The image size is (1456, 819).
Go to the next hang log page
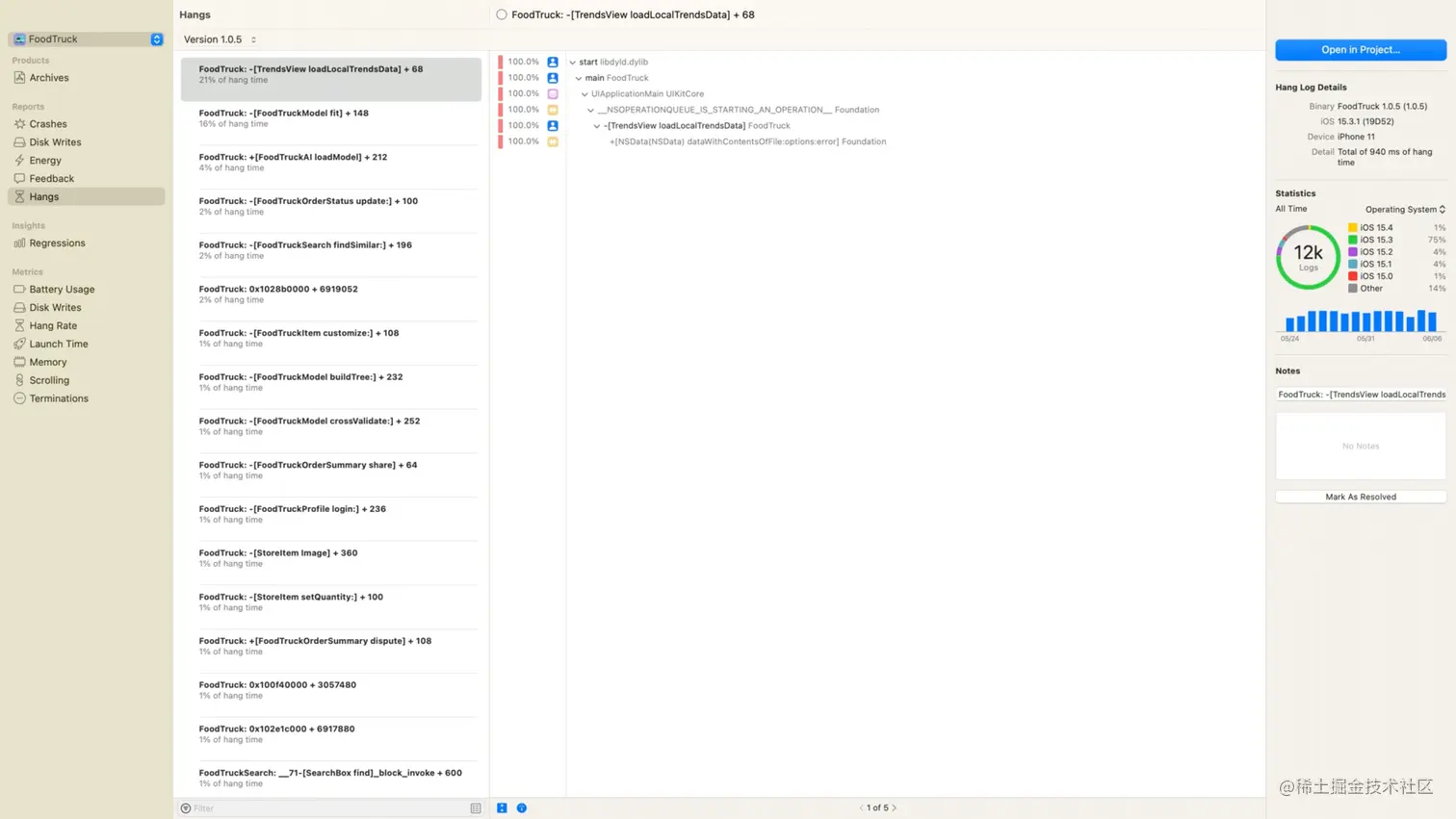pos(895,808)
